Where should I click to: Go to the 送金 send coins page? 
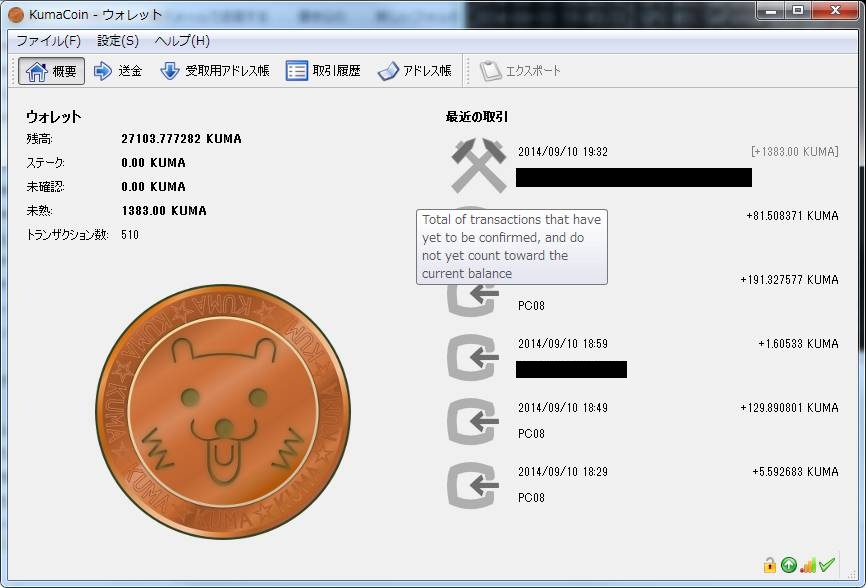(x=118, y=71)
